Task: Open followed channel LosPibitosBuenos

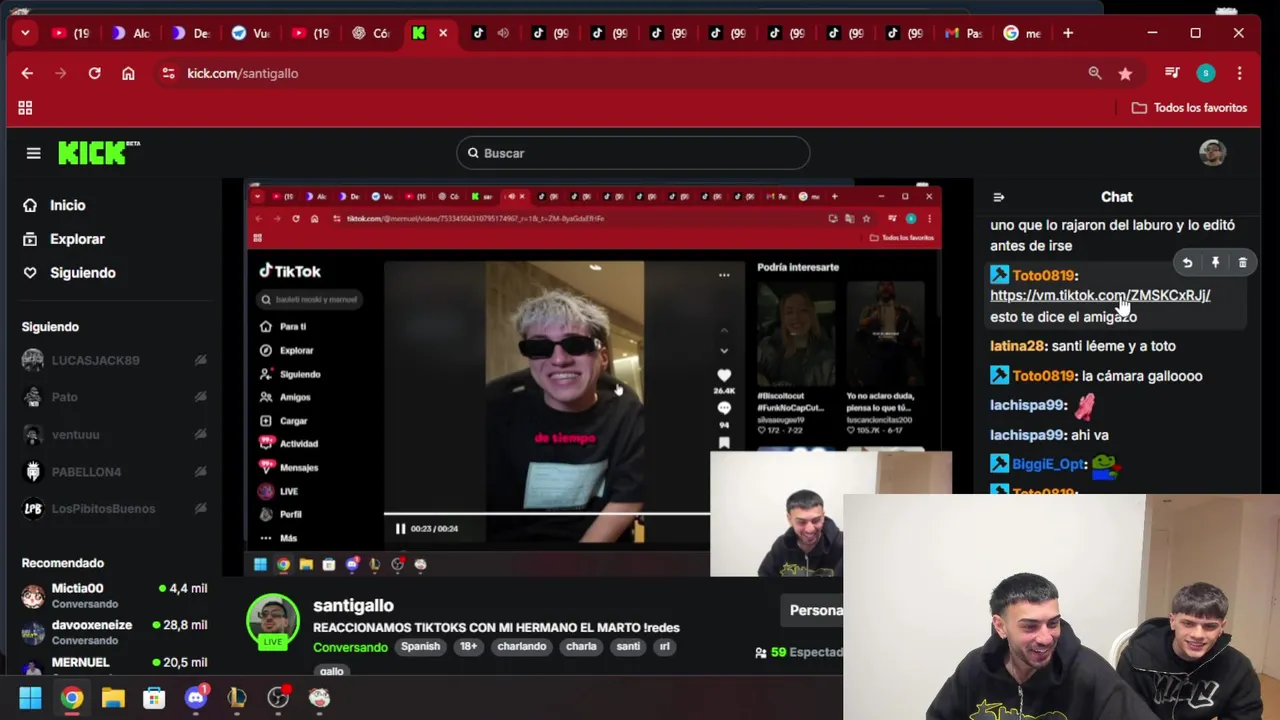Action: 114,508
